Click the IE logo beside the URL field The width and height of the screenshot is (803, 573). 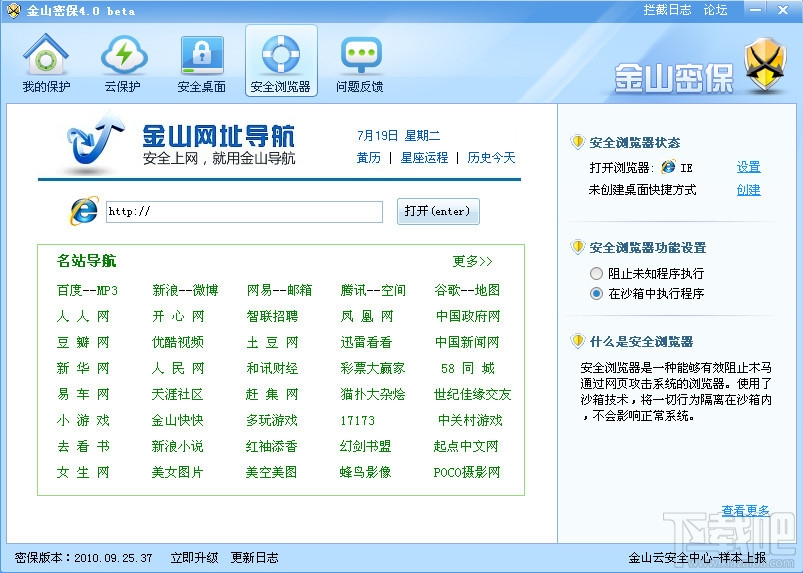point(84,210)
